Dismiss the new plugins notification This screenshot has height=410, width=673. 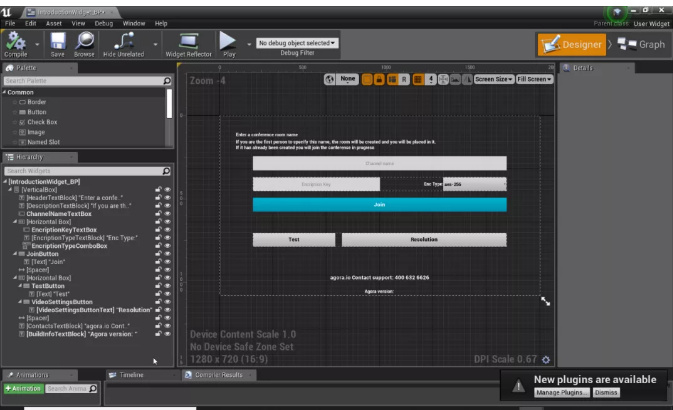click(x=606, y=392)
